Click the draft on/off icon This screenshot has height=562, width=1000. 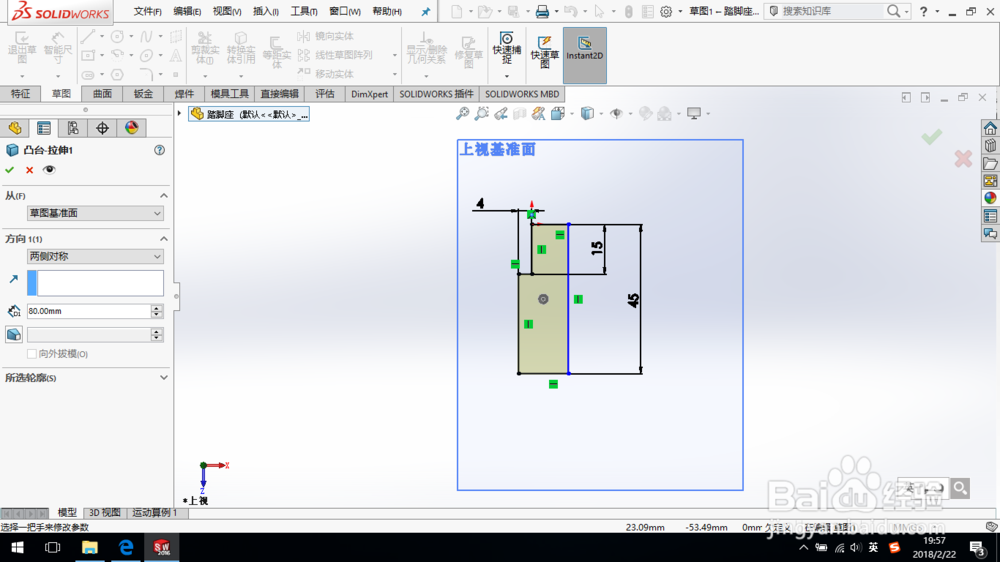tap(13, 334)
